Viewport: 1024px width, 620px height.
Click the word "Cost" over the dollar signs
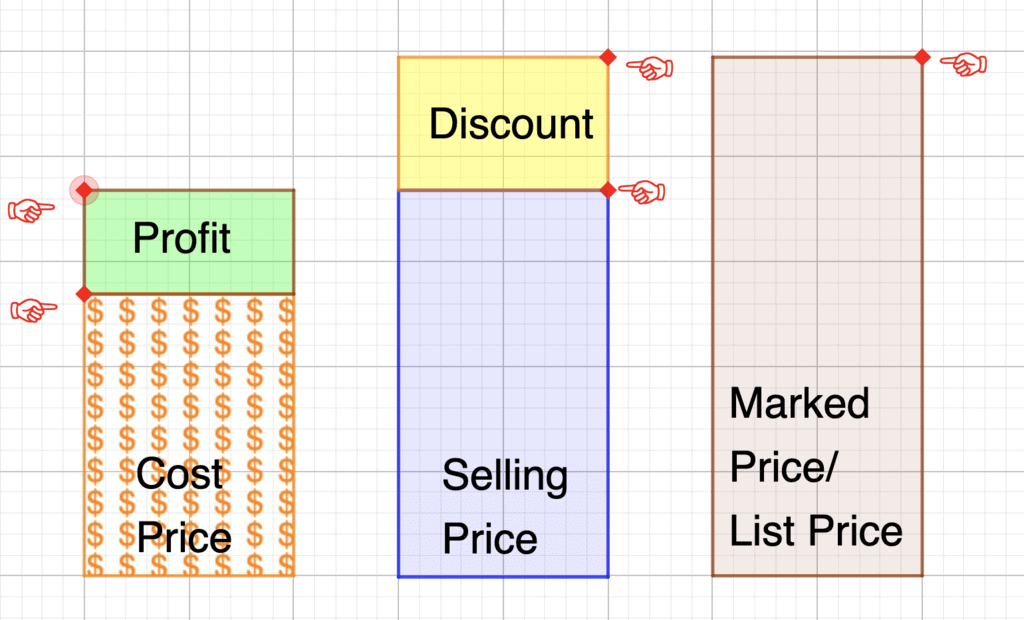pos(180,474)
